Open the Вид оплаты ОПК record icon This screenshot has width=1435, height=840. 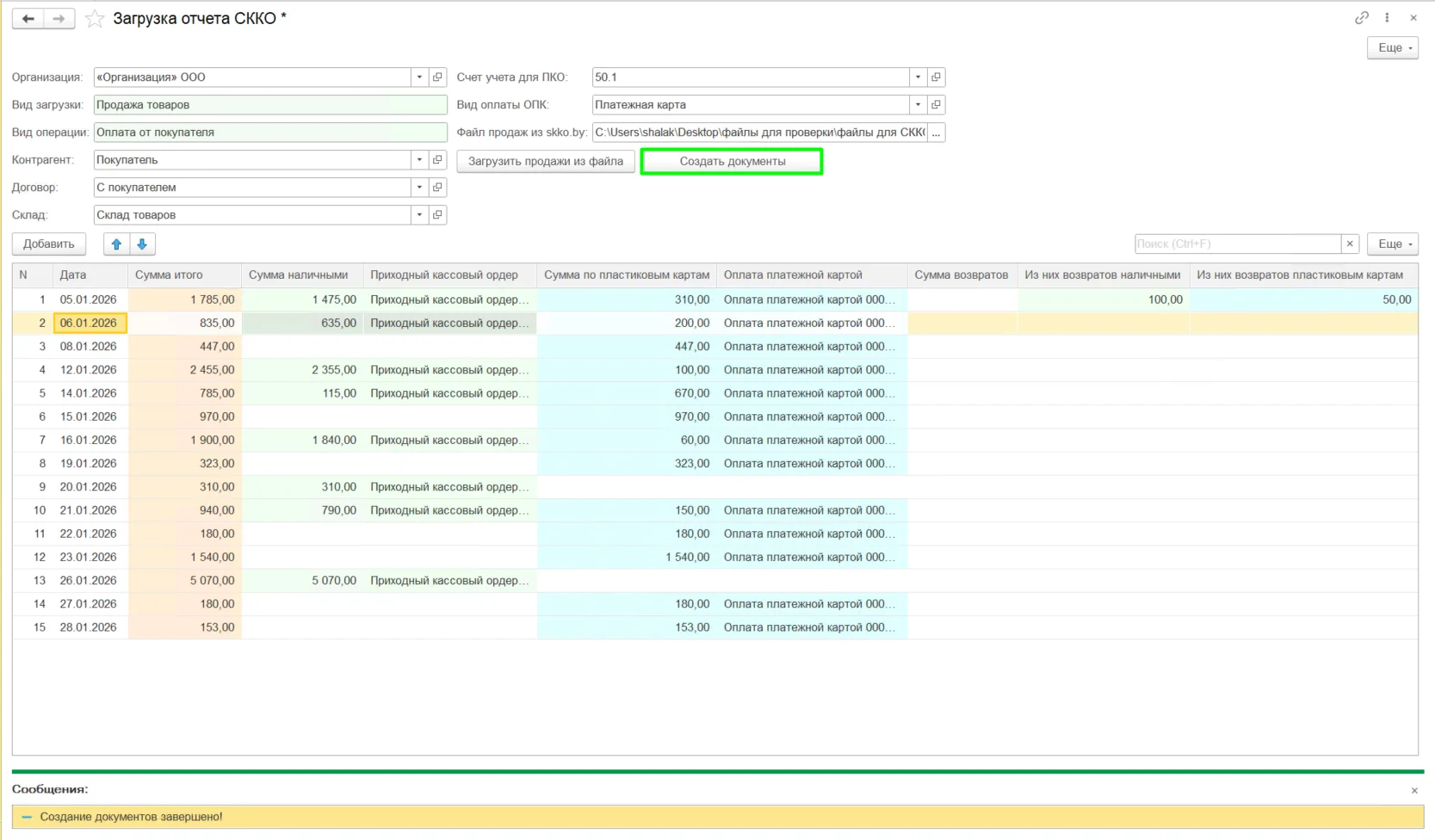pyautogui.click(x=936, y=105)
